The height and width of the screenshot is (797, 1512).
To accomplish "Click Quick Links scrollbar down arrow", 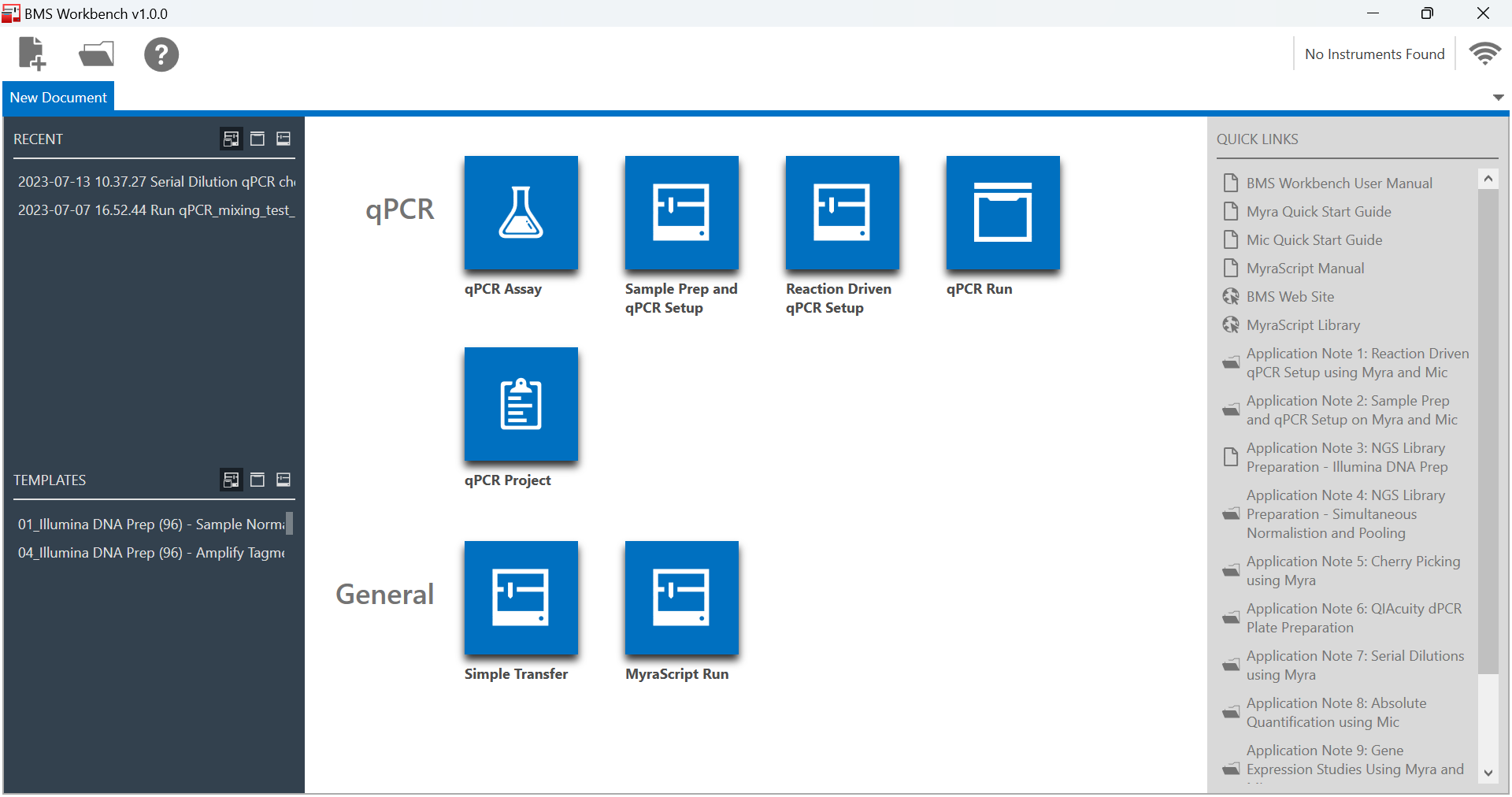I will click(1488, 773).
